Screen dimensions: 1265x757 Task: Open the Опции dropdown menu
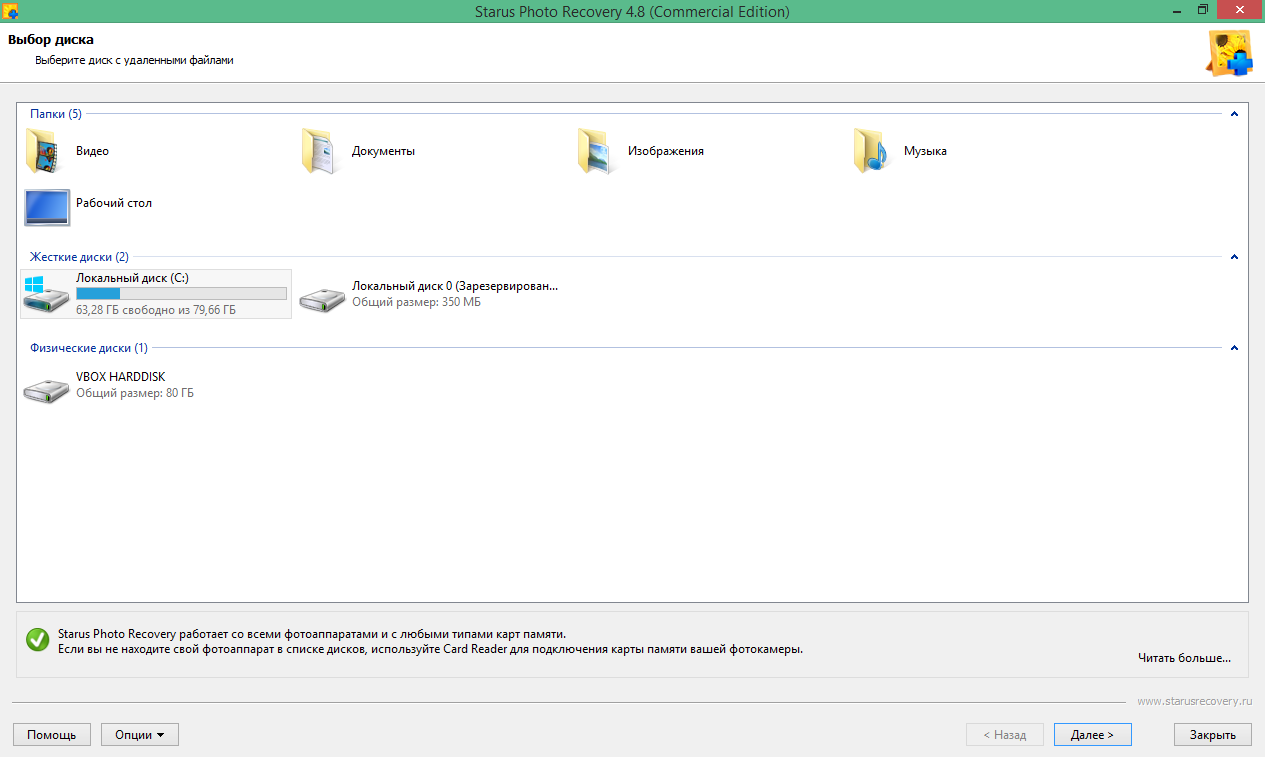tap(139, 734)
